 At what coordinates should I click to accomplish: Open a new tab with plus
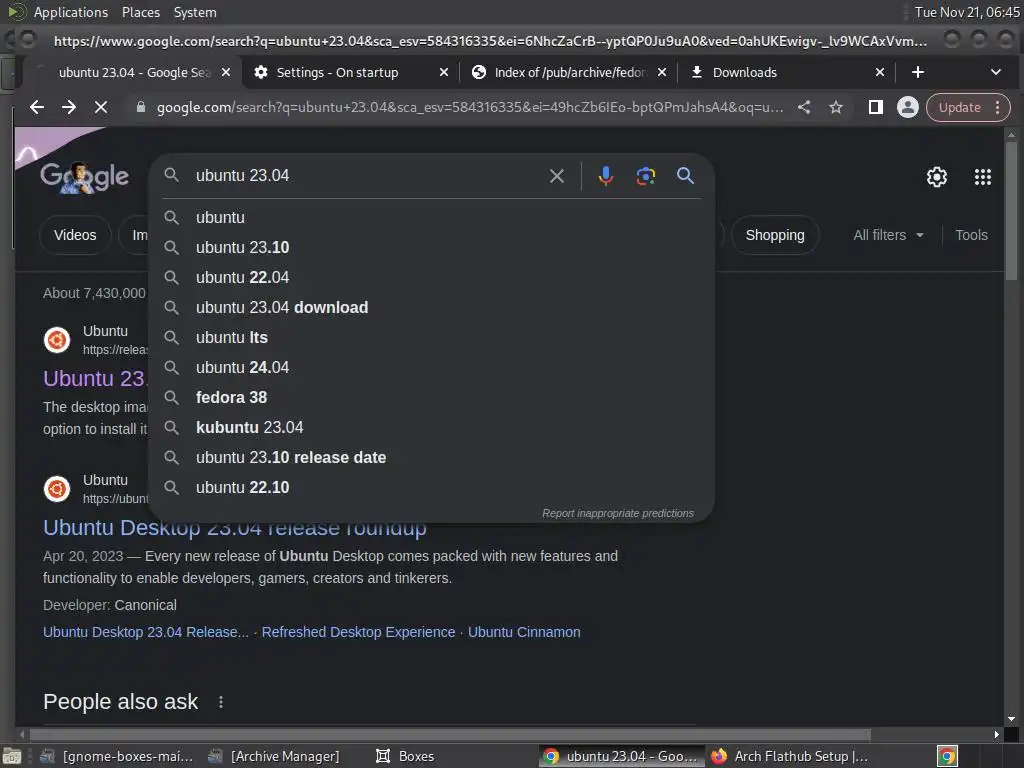pos(918,72)
